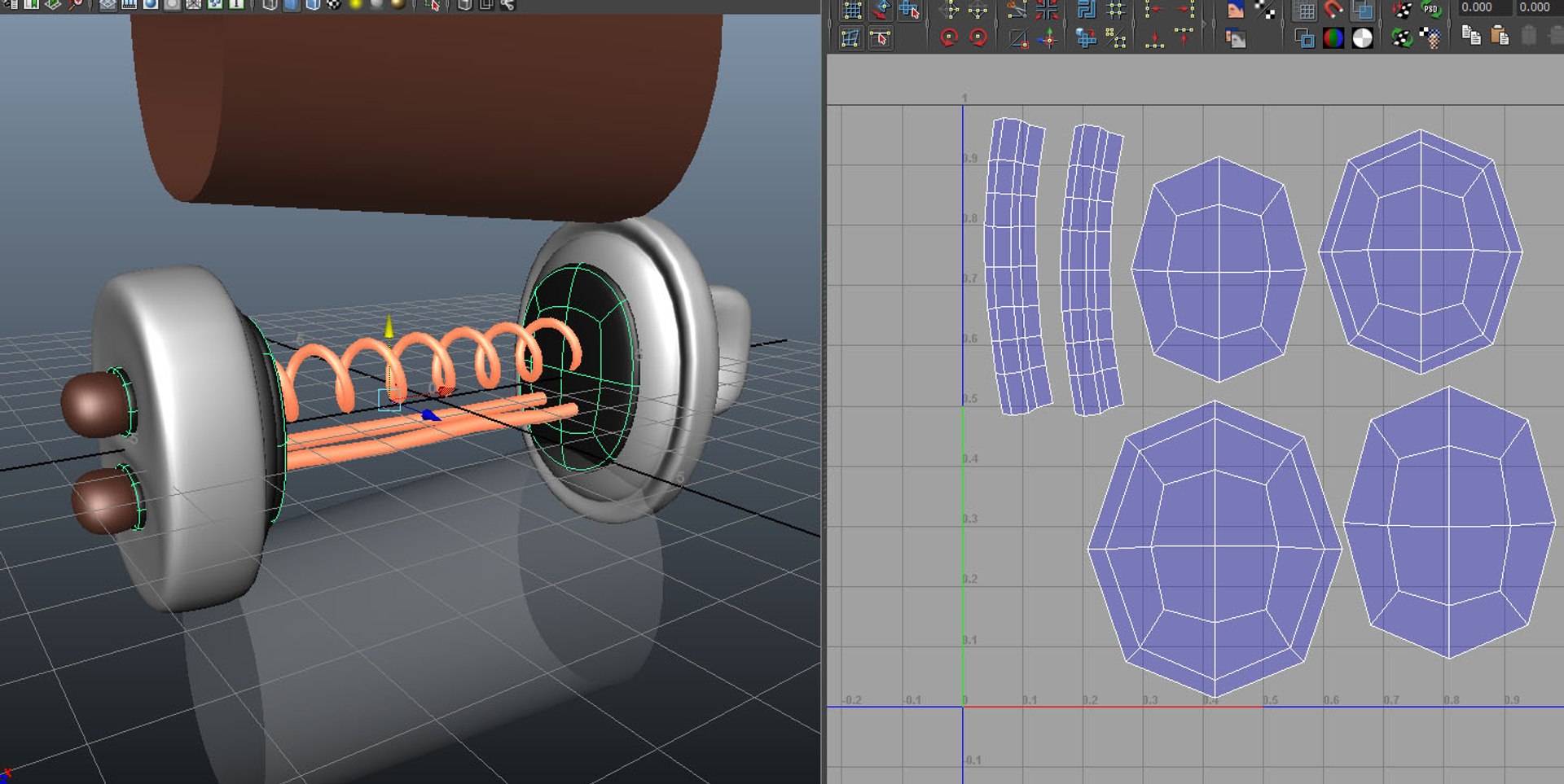Toggle the UV editor grid display
Viewport: 1564px width, 784px height.
1305,10
